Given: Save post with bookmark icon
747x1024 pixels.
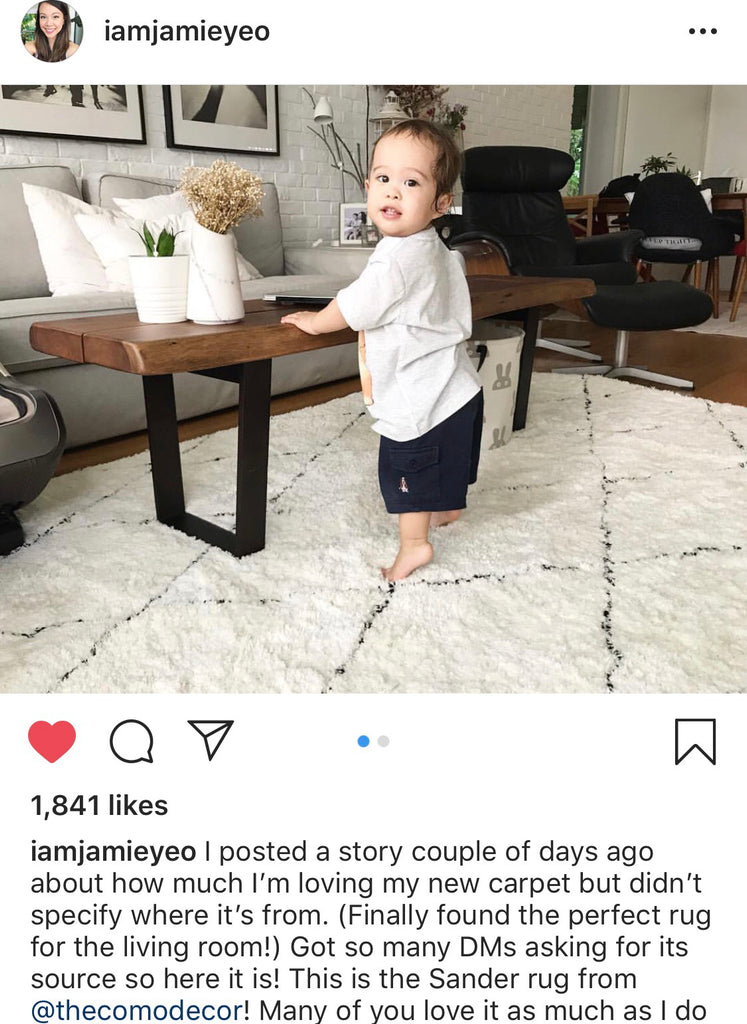Looking at the screenshot, I should pos(695,741).
